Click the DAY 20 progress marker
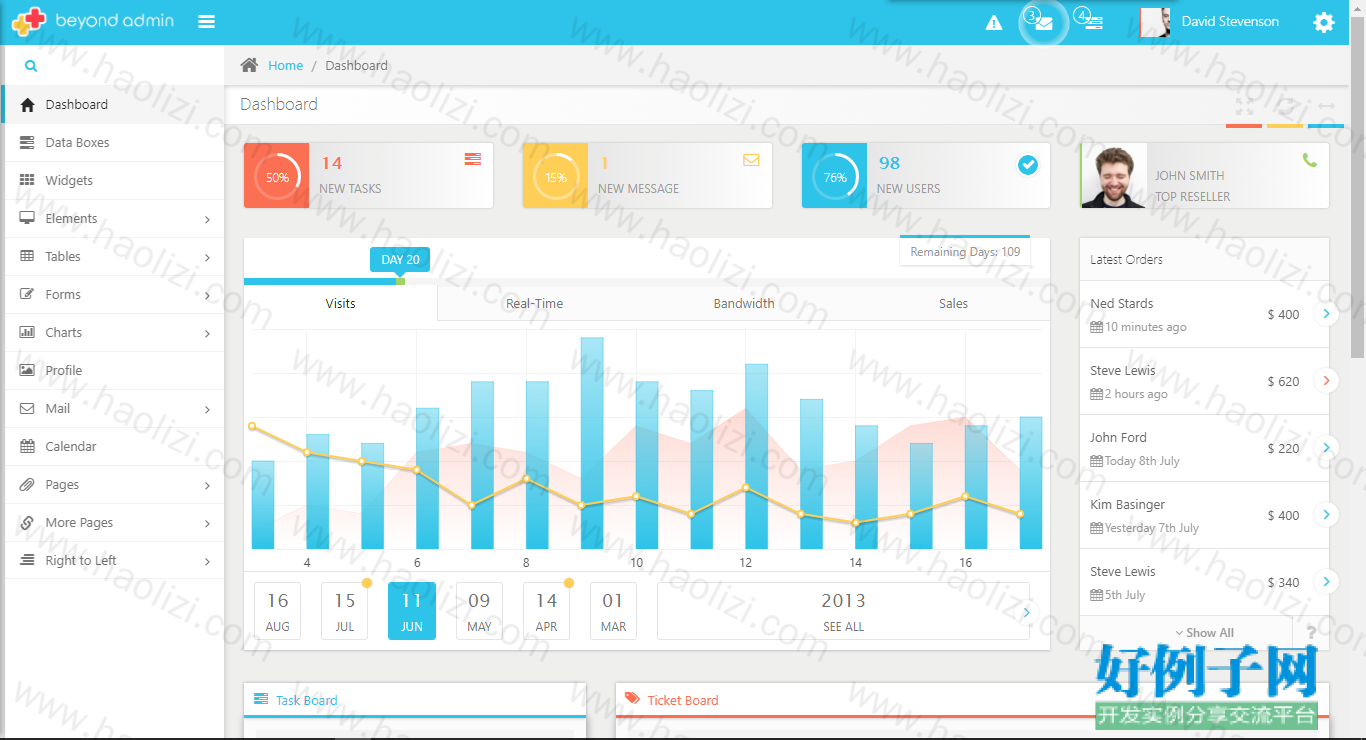The width and height of the screenshot is (1366, 740). pyautogui.click(x=400, y=260)
